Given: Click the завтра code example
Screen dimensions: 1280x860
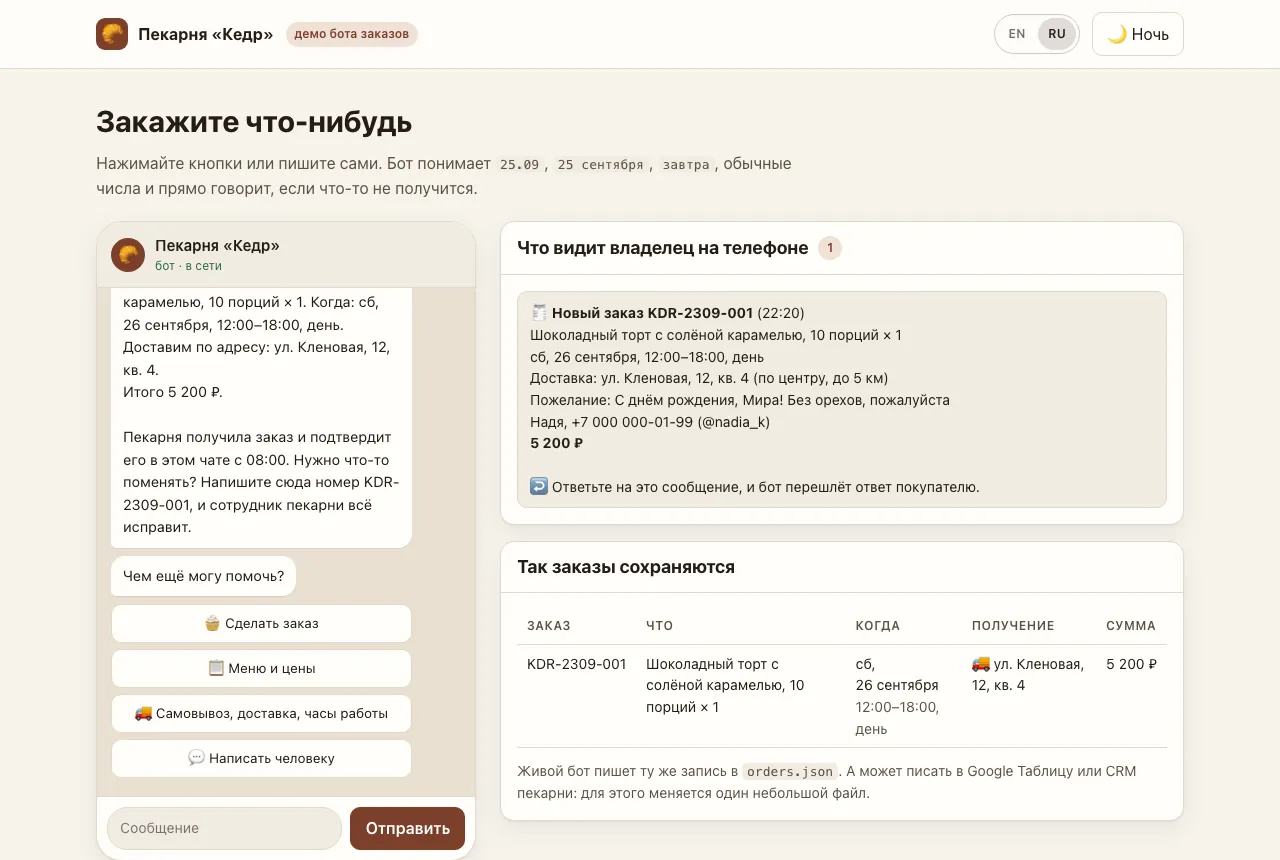Looking at the screenshot, I should pos(686,164).
